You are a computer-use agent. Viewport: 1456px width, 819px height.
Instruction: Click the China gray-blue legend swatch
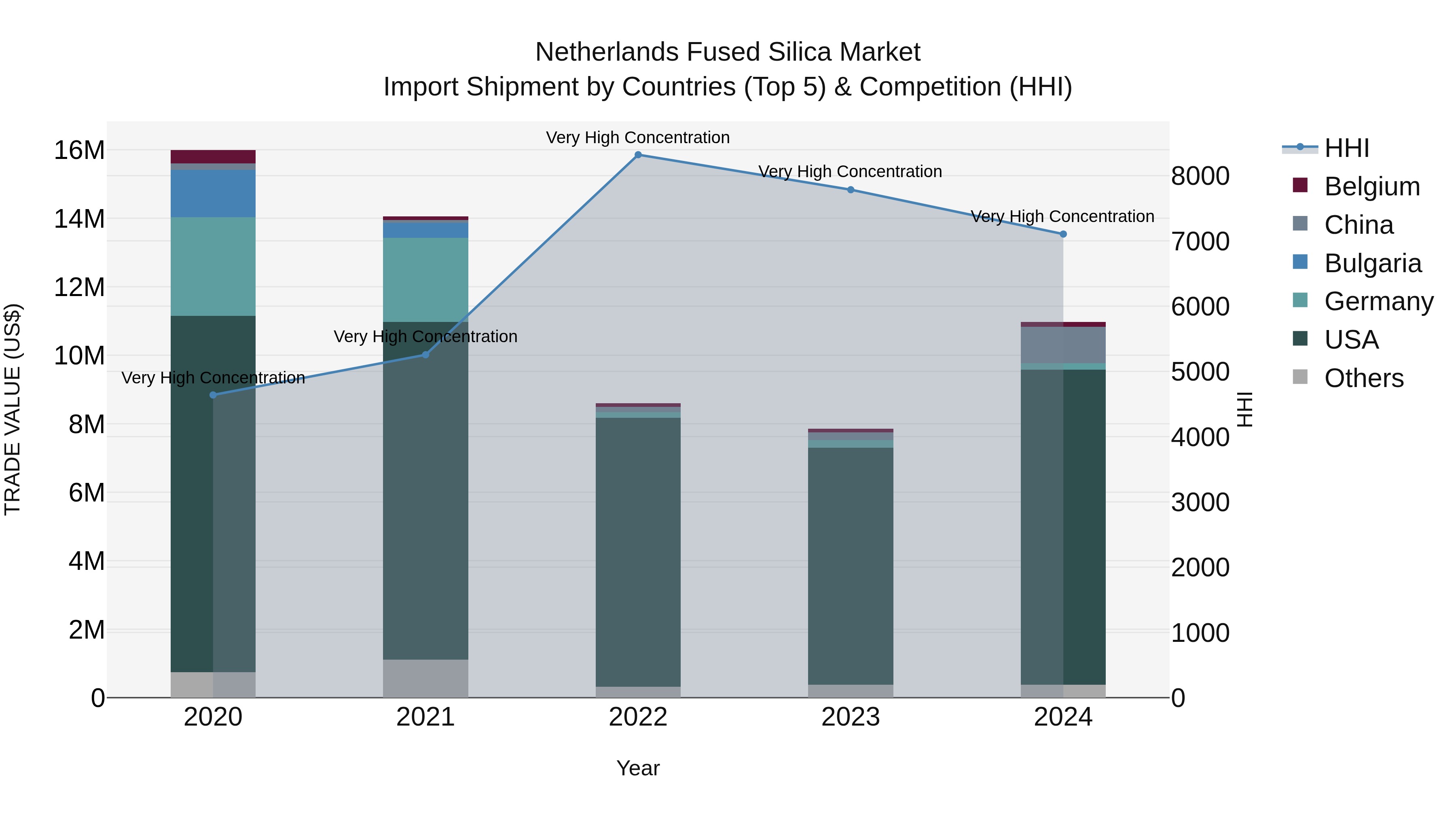coord(1300,223)
